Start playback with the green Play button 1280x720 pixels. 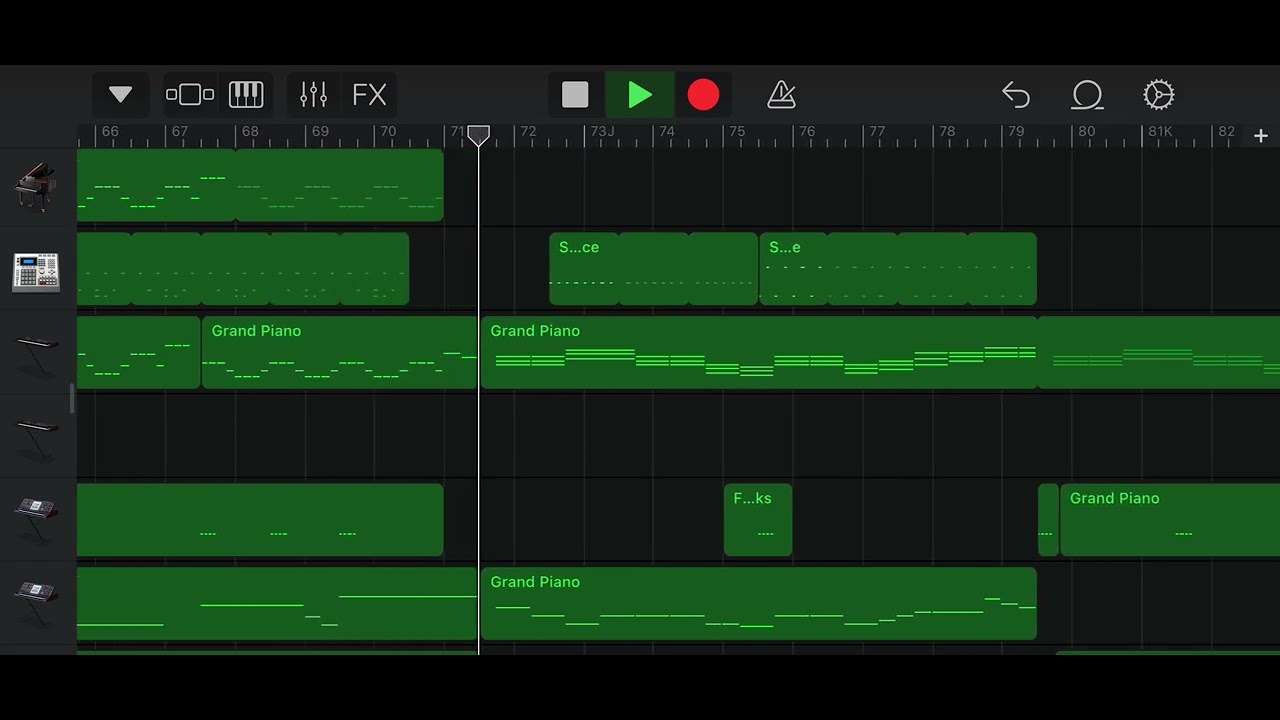pos(640,95)
